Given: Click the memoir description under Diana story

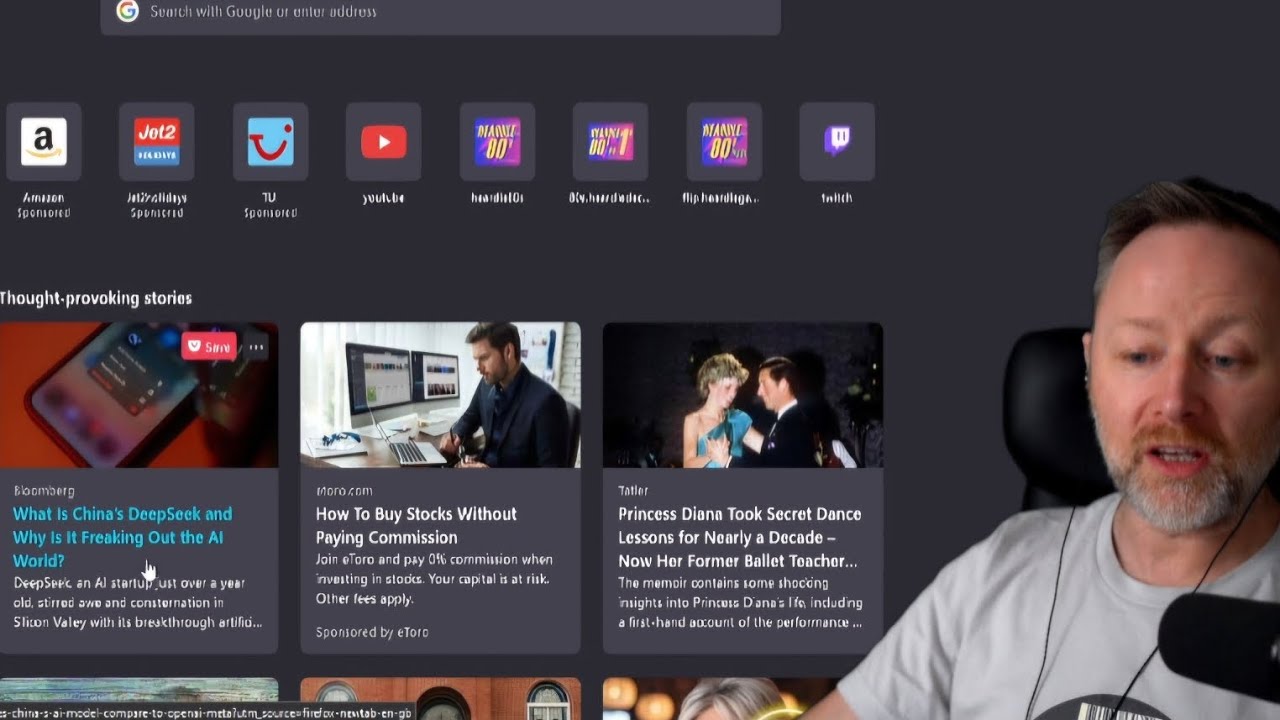Looking at the screenshot, I should tap(740, 602).
